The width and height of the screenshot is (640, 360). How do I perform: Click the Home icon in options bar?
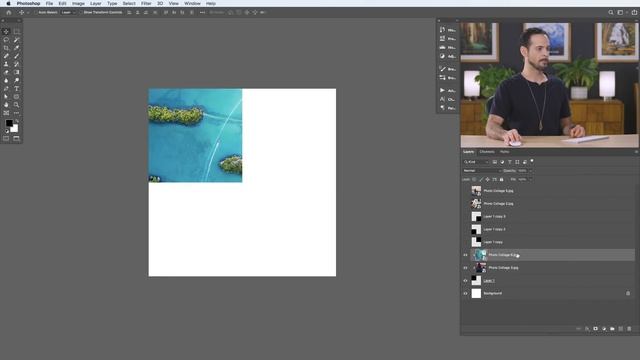[x=9, y=12]
